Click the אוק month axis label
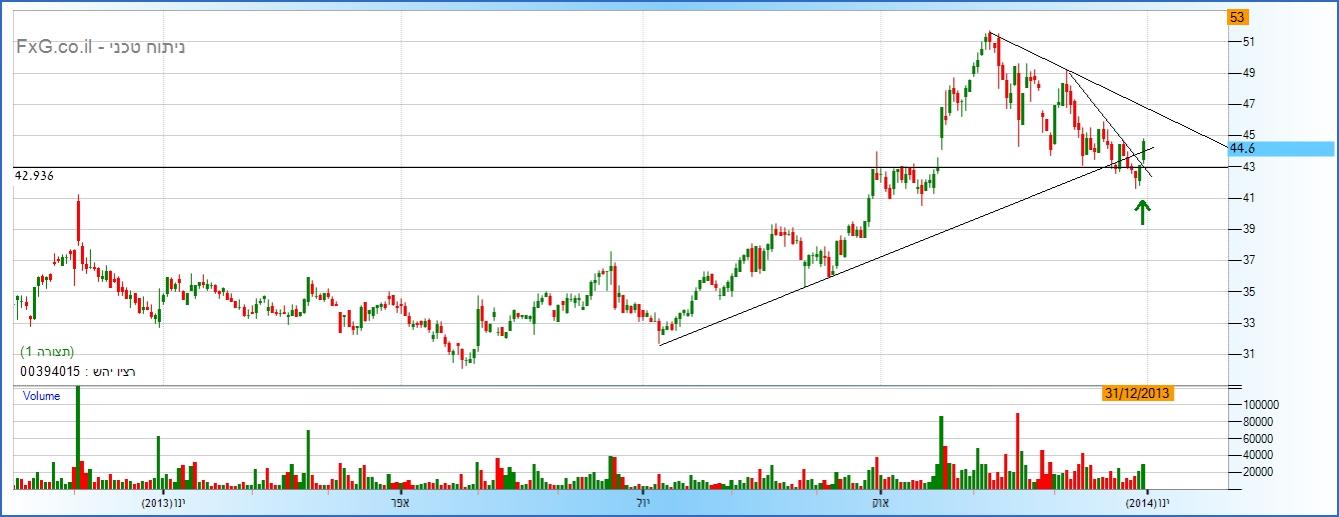This screenshot has width=1339, height=517. click(x=880, y=502)
